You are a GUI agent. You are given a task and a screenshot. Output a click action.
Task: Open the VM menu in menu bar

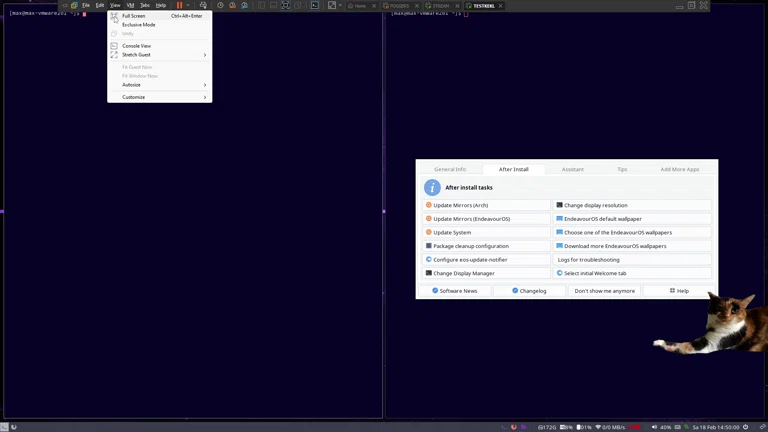(x=130, y=5)
